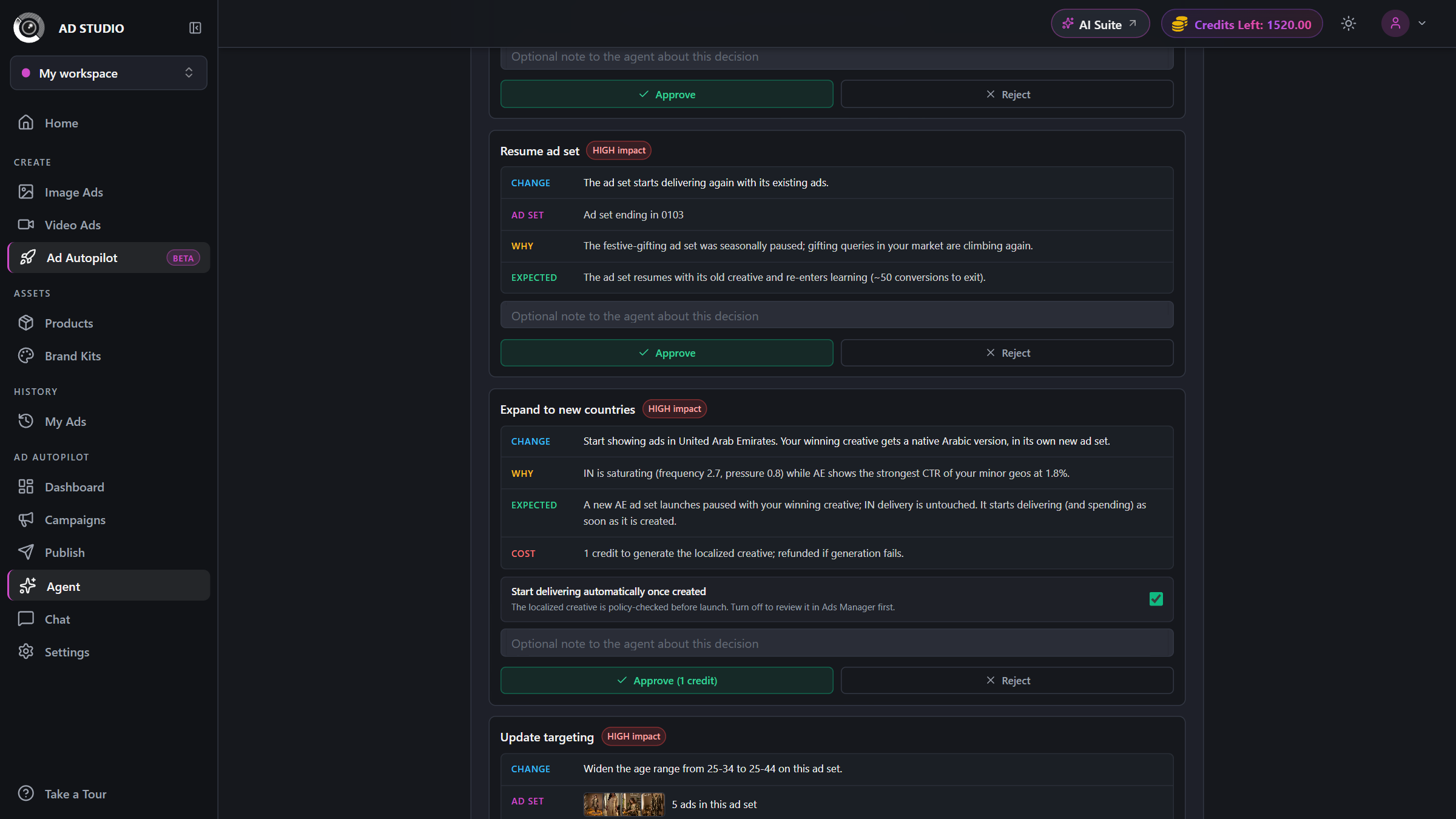Click the text 'Ad set ending in 0103'
1456x819 pixels.
[x=633, y=215]
